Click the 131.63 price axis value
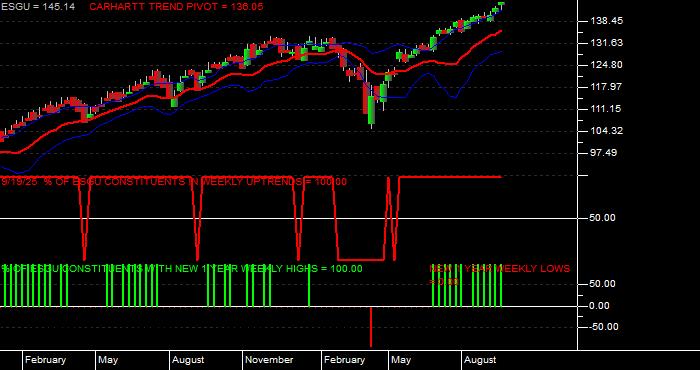Screen dimensions: 700x370 click(606, 43)
